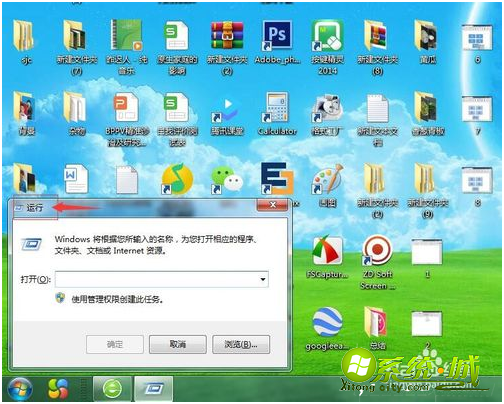This screenshot has height=404, width=504.
Task: Open the screenshot thumbnail labeled 1
Action: tap(427, 251)
